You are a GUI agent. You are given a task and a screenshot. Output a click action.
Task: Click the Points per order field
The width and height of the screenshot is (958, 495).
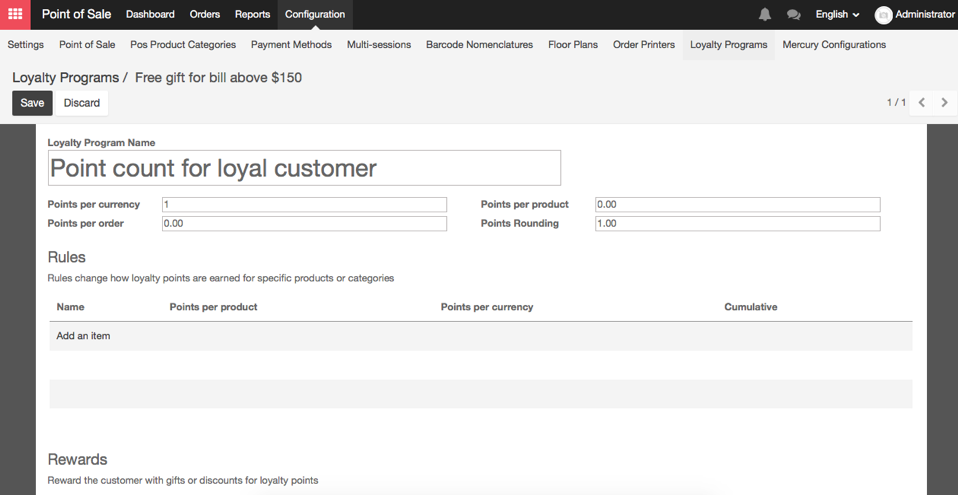pyautogui.click(x=304, y=224)
